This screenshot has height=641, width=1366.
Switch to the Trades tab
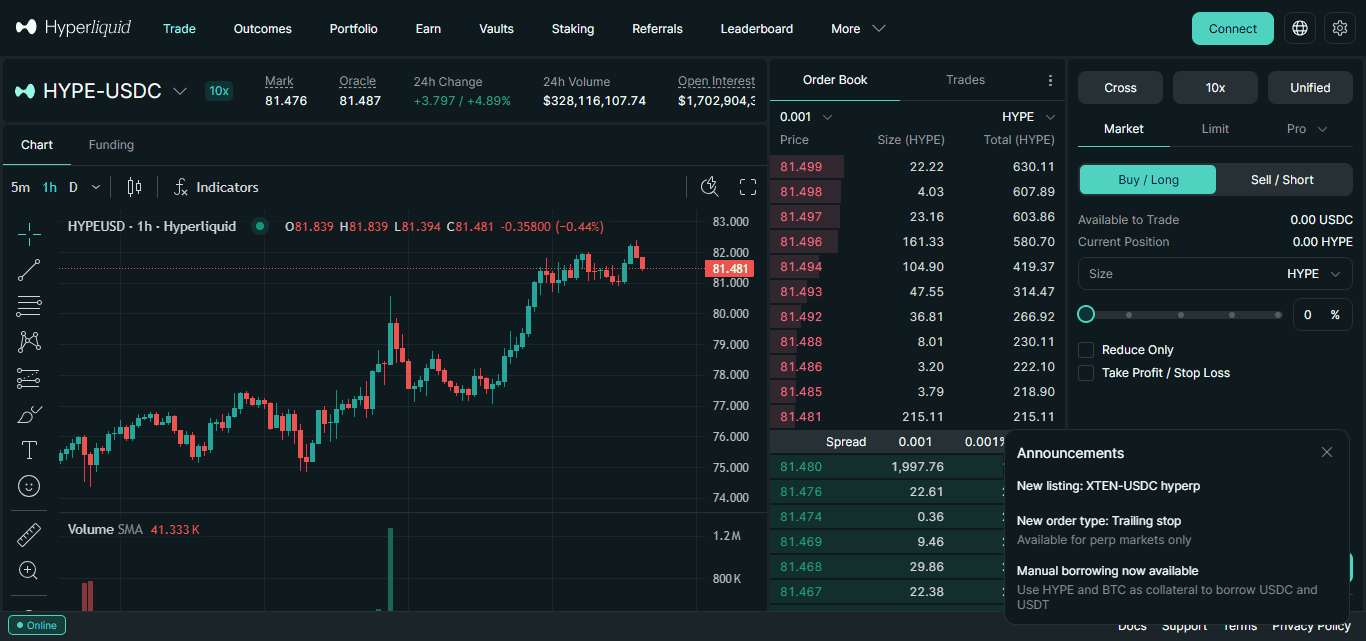(x=965, y=80)
